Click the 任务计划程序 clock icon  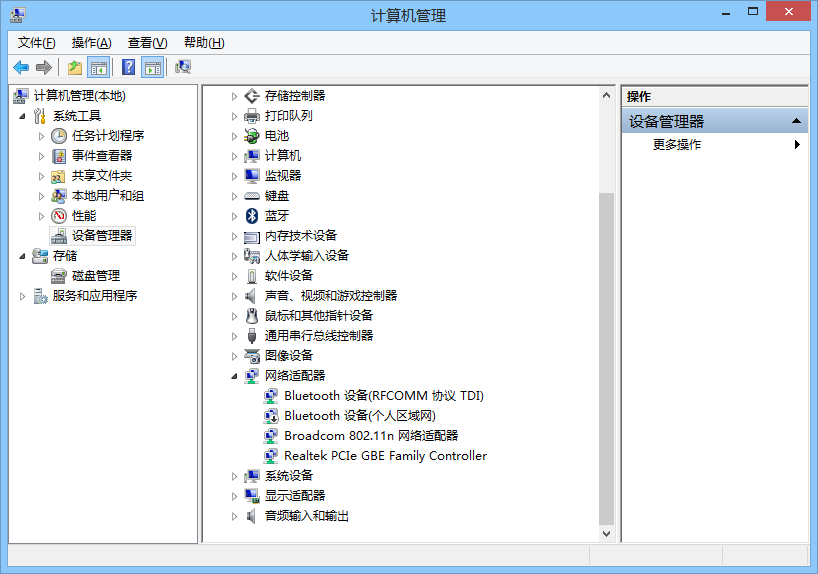[x=59, y=136]
